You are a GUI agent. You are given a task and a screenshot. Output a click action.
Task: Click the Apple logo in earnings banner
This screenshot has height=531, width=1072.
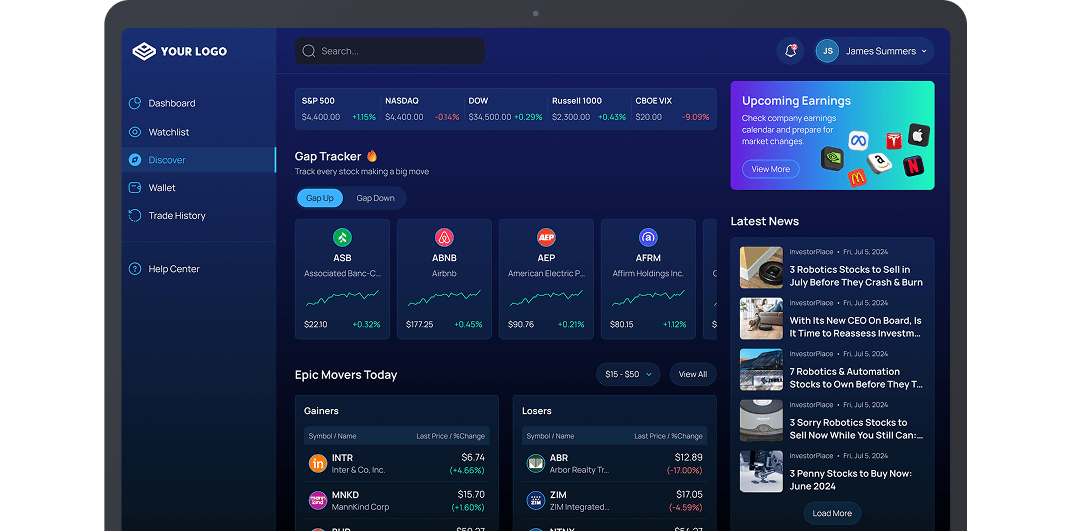919,135
